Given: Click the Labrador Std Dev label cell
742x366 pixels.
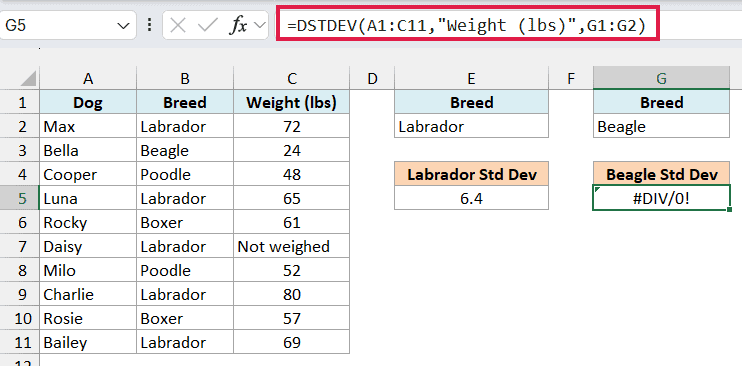Looking at the screenshot, I should [471, 174].
